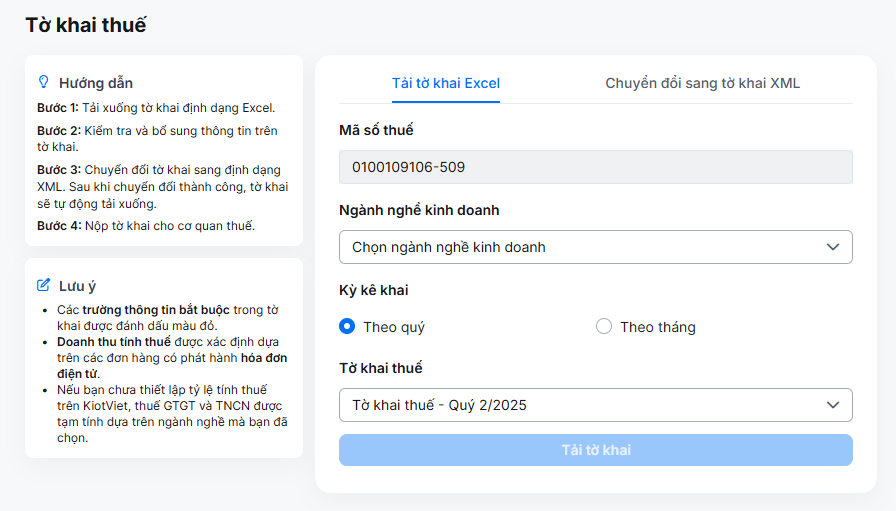Image resolution: width=896 pixels, height=511 pixels.
Task: Select the Theo tháng radio option
Action: [603, 326]
